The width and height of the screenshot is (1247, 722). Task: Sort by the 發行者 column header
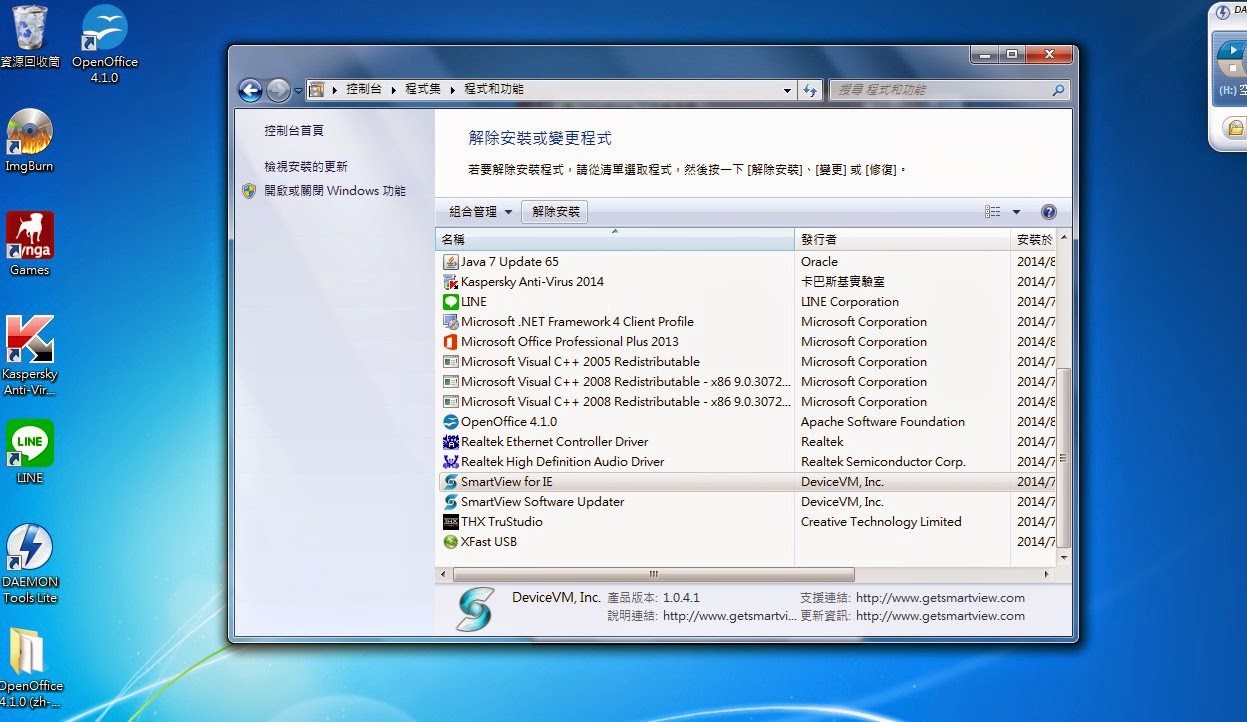click(x=903, y=240)
